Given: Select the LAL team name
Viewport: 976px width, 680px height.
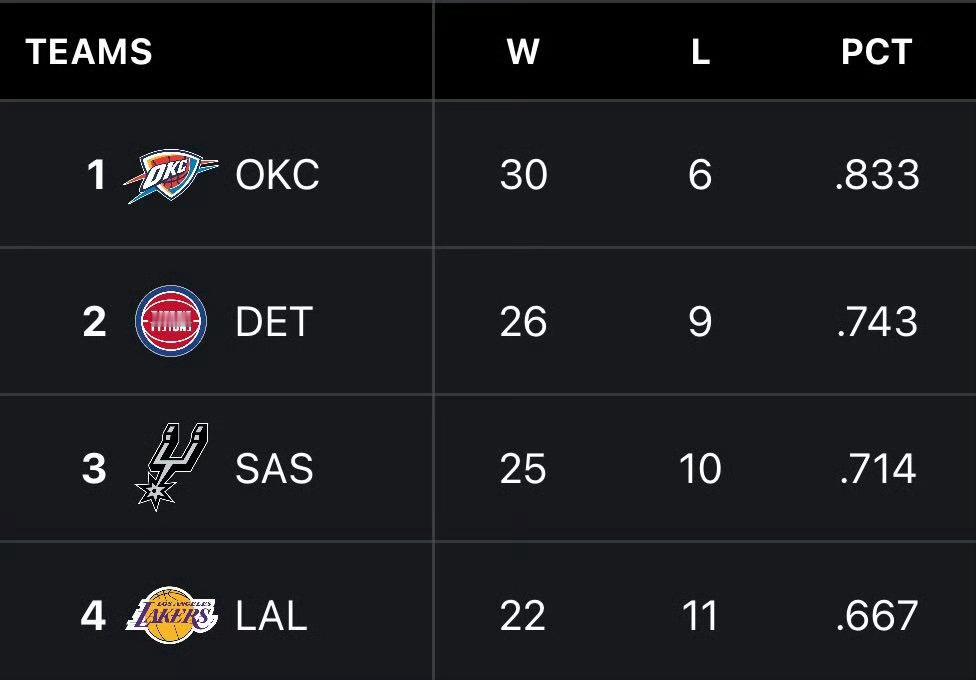Looking at the screenshot, I should click(x=271, y=615).
